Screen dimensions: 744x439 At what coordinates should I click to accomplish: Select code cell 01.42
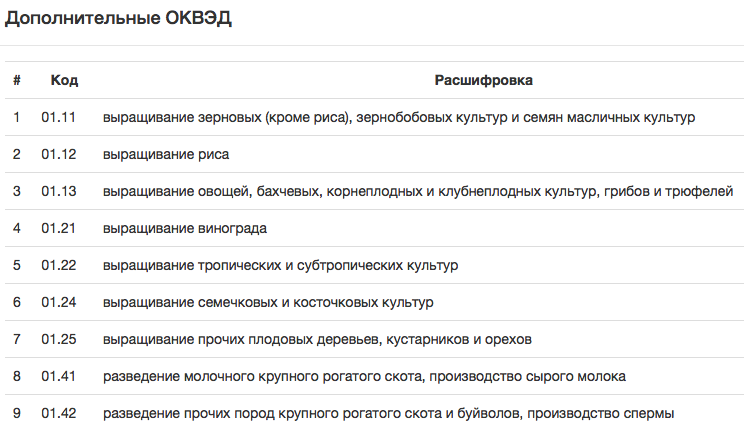(59, 413)
